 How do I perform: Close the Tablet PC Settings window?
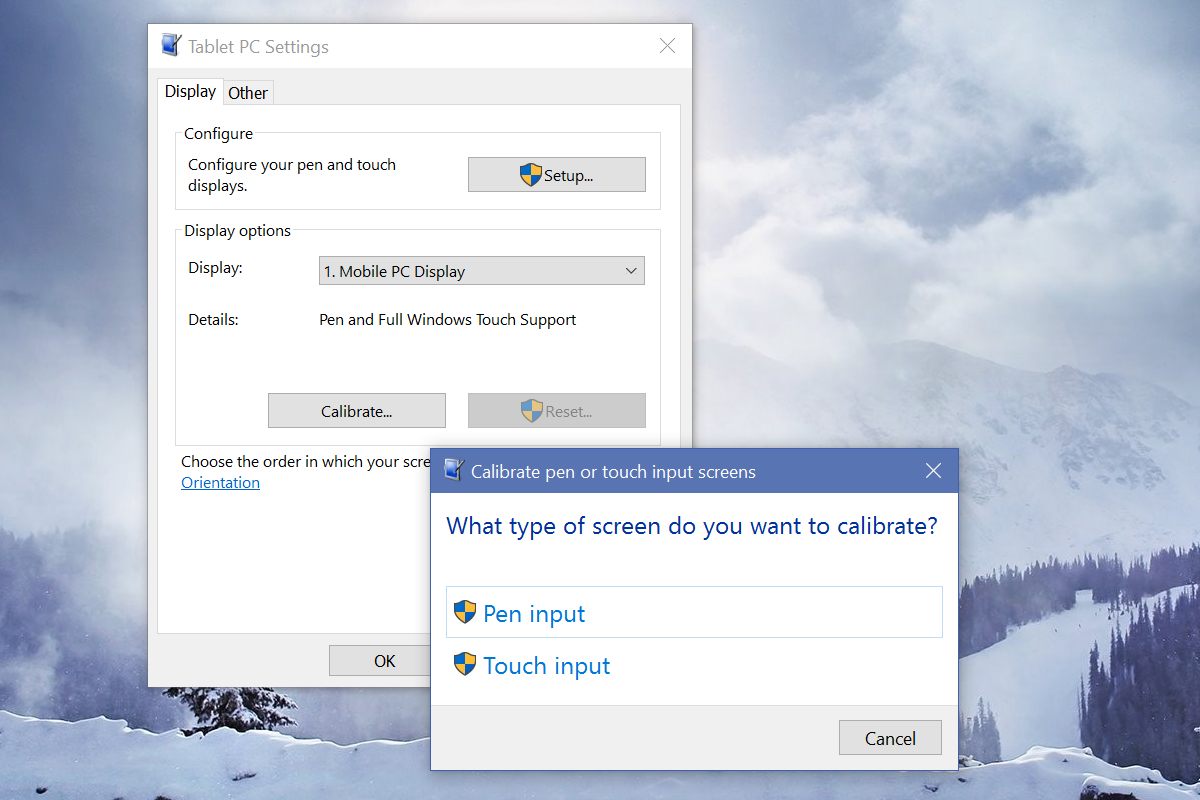pos(667,46)
